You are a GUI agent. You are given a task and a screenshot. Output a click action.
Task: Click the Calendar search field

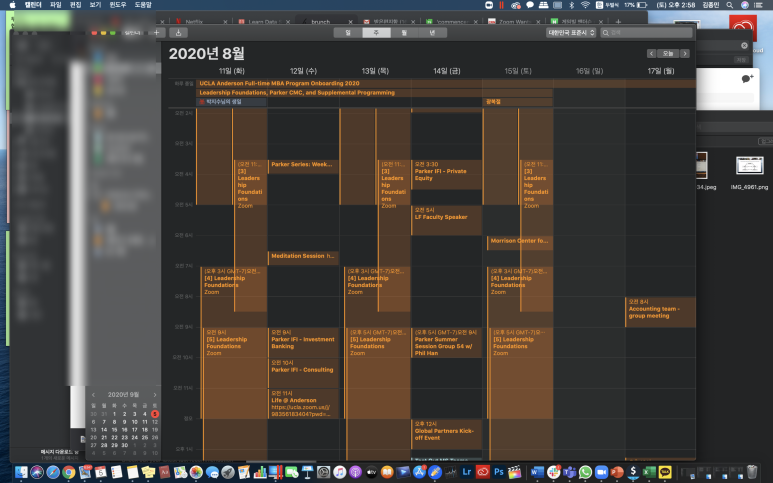point(646,33)
